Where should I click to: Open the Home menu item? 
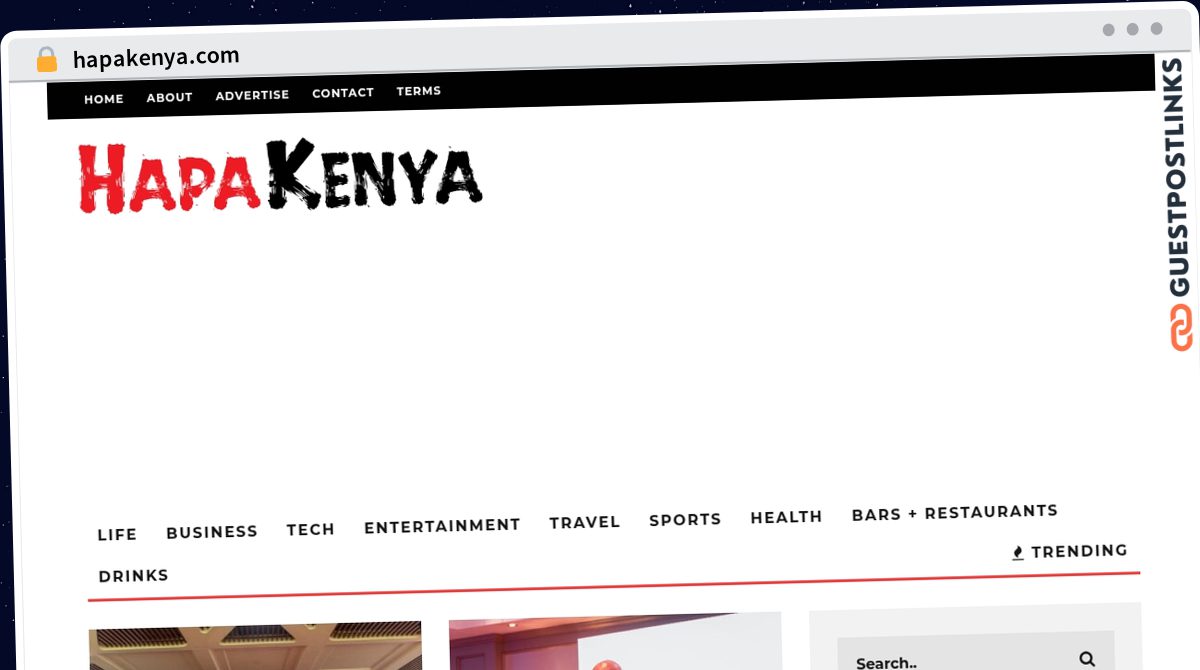(104, 99)
